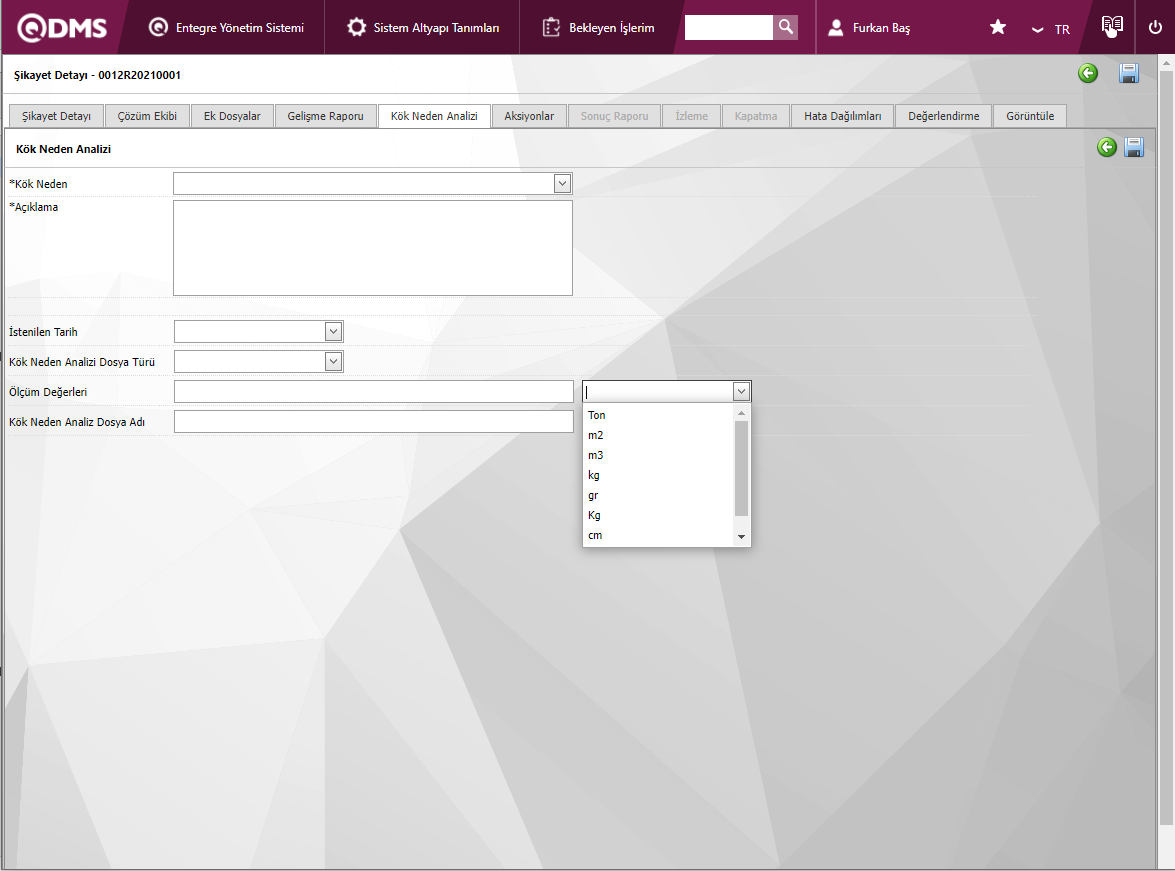Click Kök Neden Analiz Dosya Adı field
This screenshot has height=871, width=1175.
373,421
